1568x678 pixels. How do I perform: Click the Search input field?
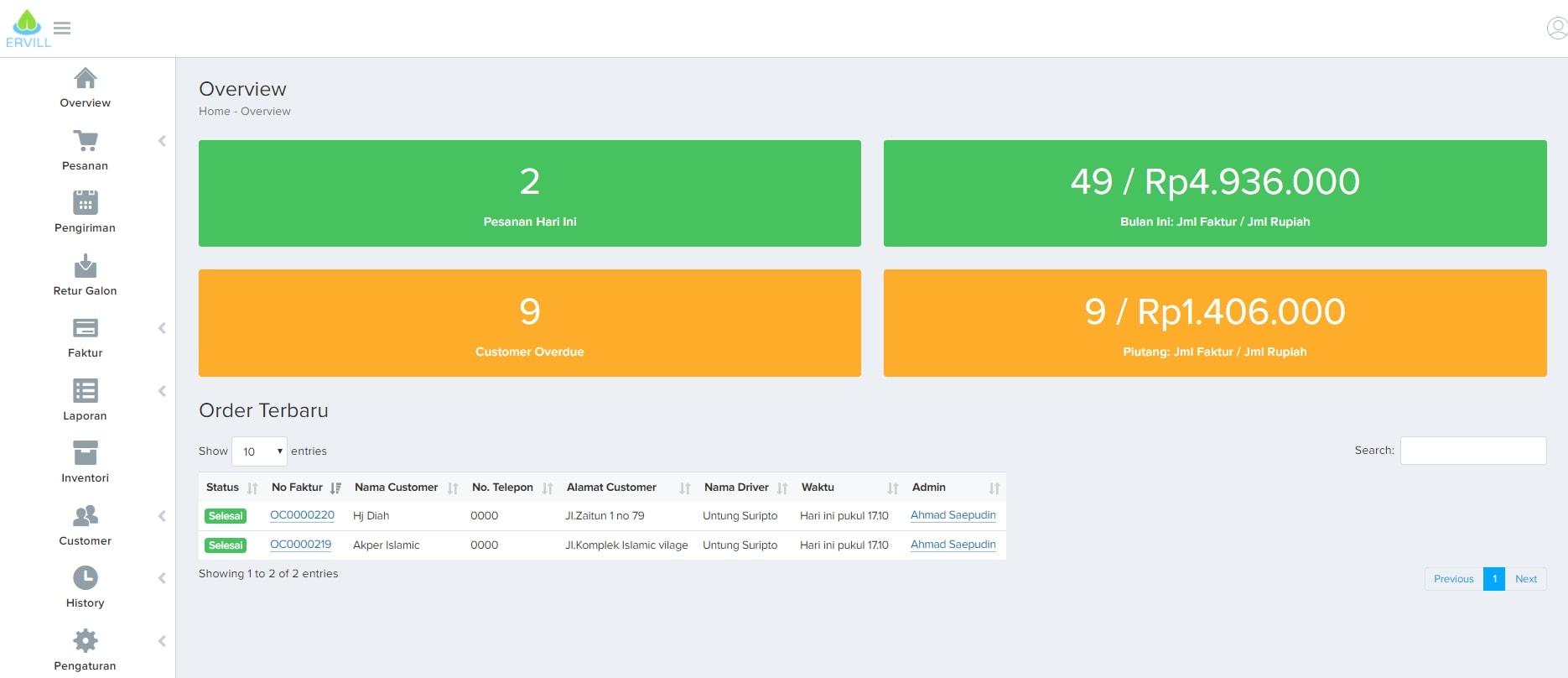pos(1472,451)
